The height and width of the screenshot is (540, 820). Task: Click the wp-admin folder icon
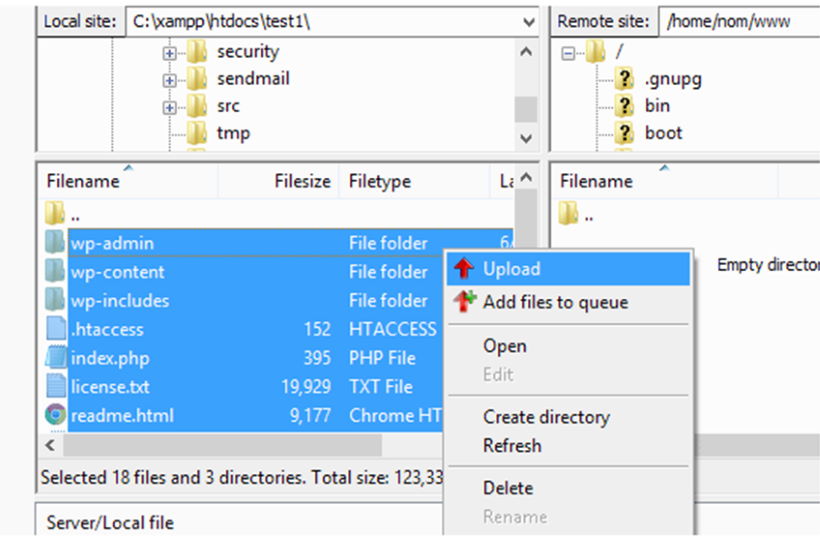55,243
